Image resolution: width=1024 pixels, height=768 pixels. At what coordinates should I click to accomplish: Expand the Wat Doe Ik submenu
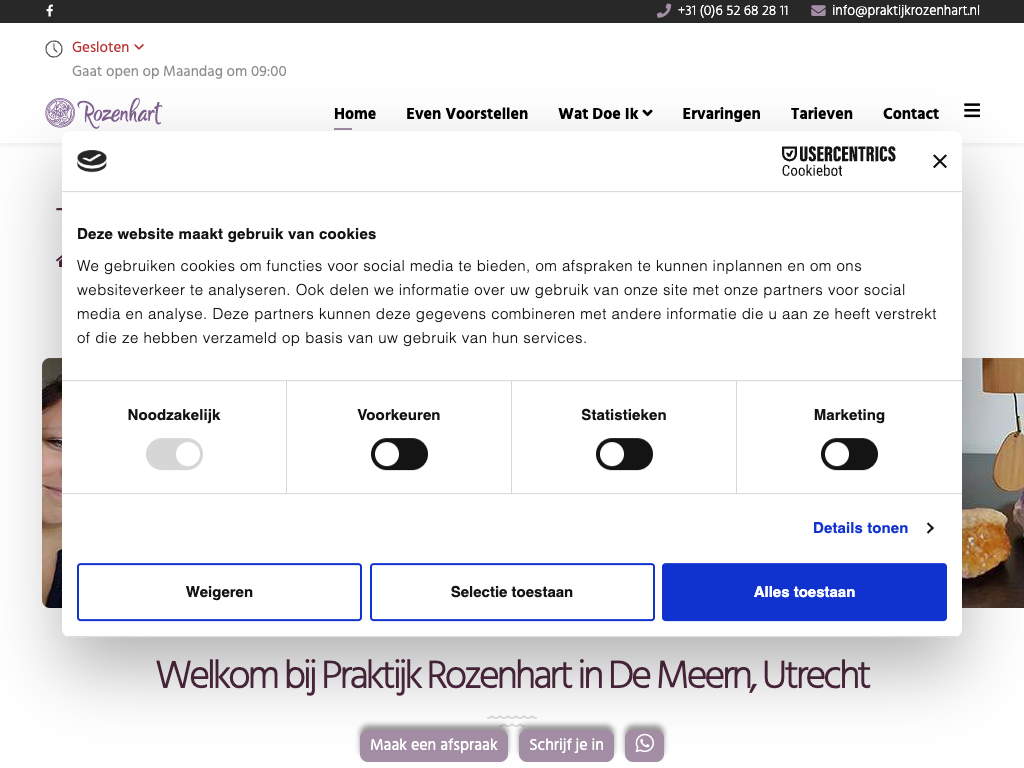[x=605, y=114]
